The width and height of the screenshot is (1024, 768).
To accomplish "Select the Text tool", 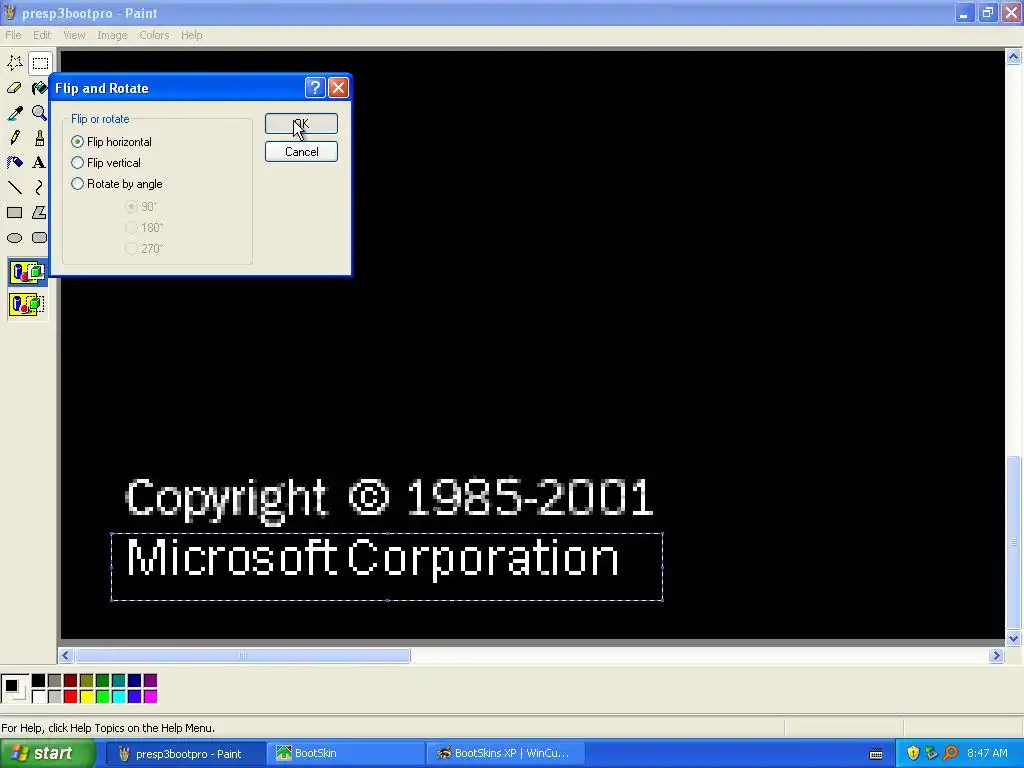I will pos(40,163).
